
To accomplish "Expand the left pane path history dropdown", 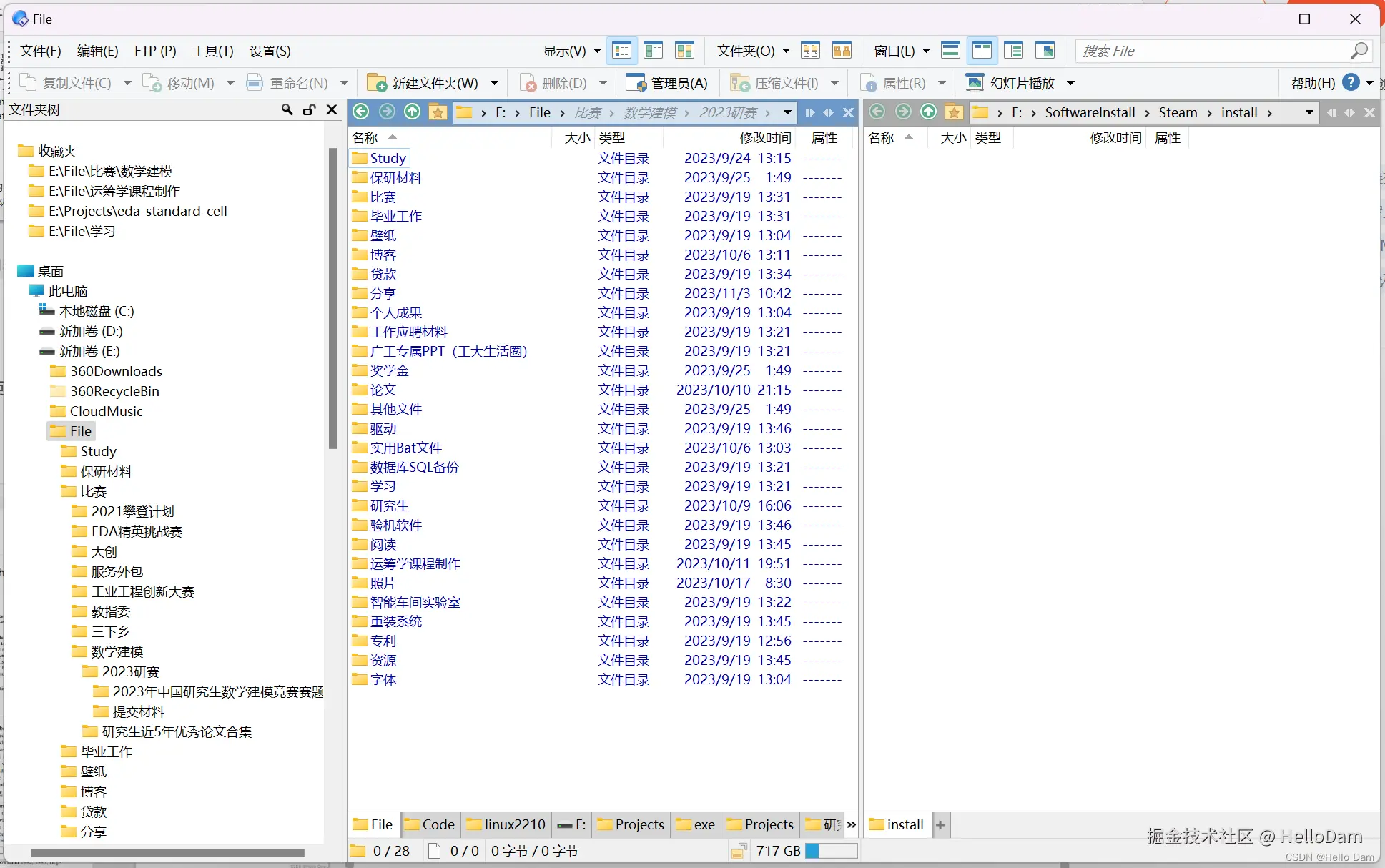I will [787, 112].
